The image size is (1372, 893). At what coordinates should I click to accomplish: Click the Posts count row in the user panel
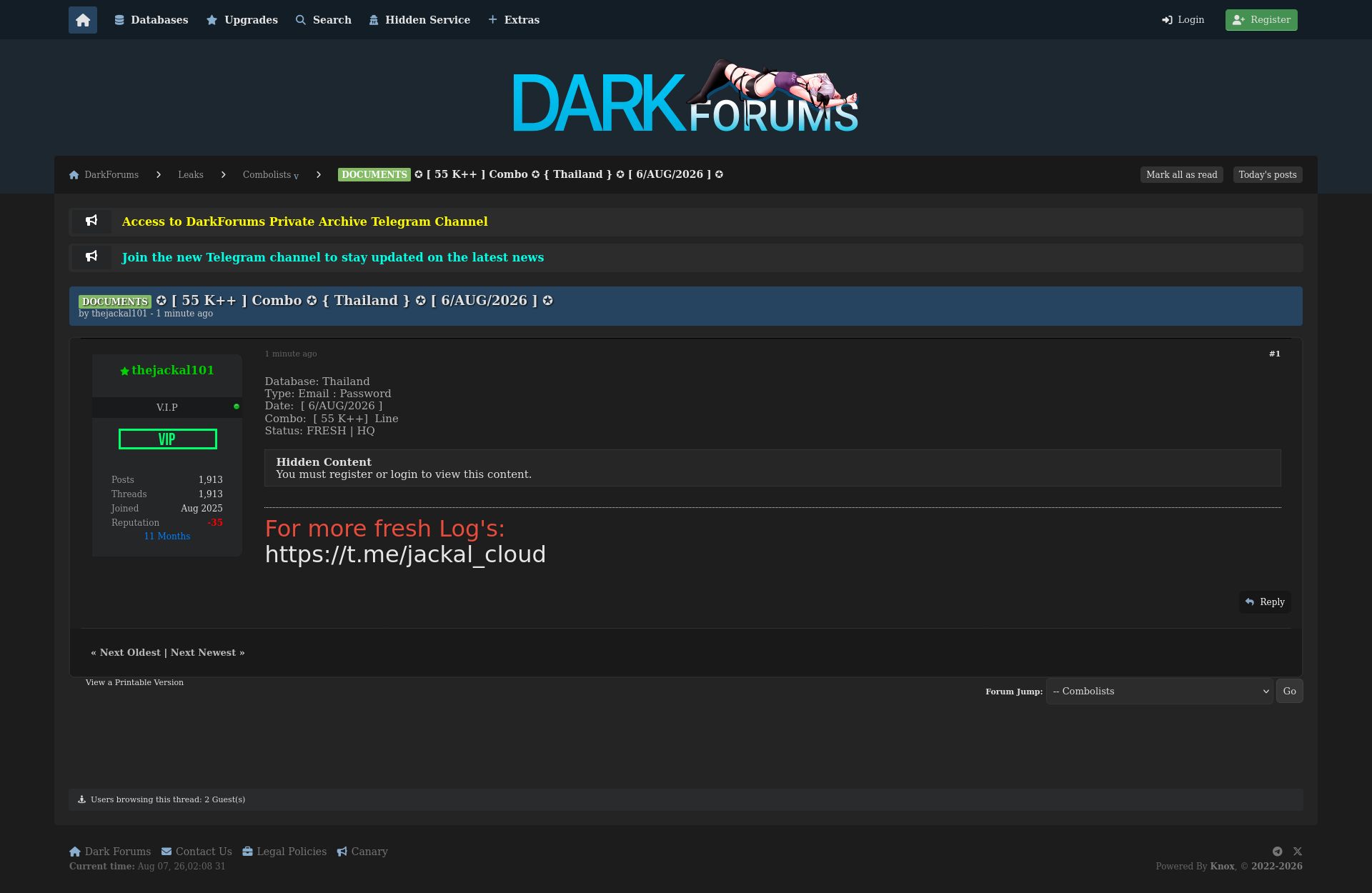(167, 480)
